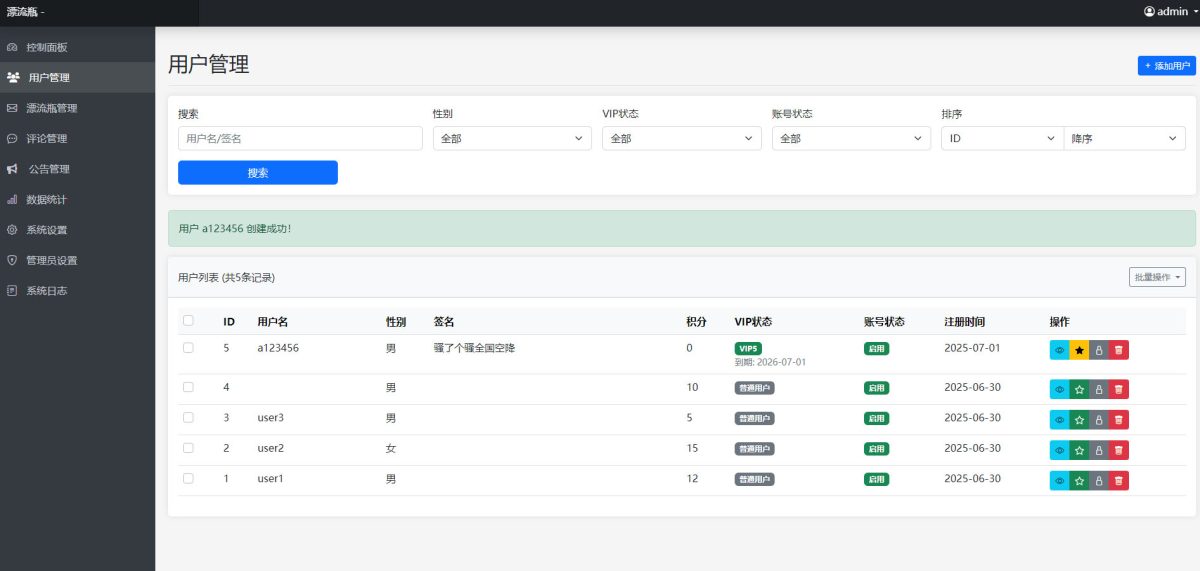The width and height of the screenshot is (1200, 571).
Task: Delete user a123456 with the trash icon
Action: coord(1119,350)
